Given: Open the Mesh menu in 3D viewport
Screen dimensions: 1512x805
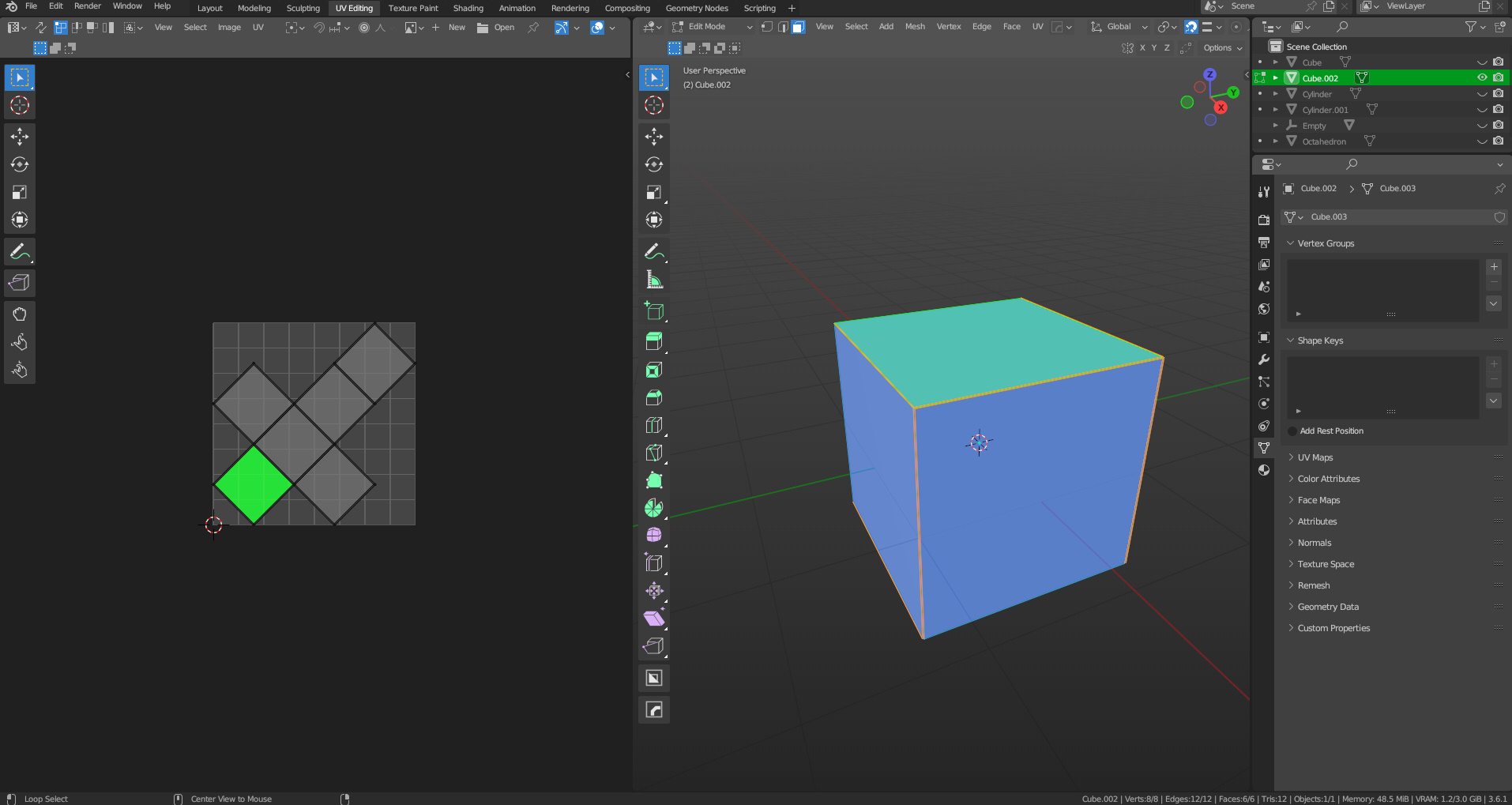Looking at the screenshot, I should coord(915,27).
